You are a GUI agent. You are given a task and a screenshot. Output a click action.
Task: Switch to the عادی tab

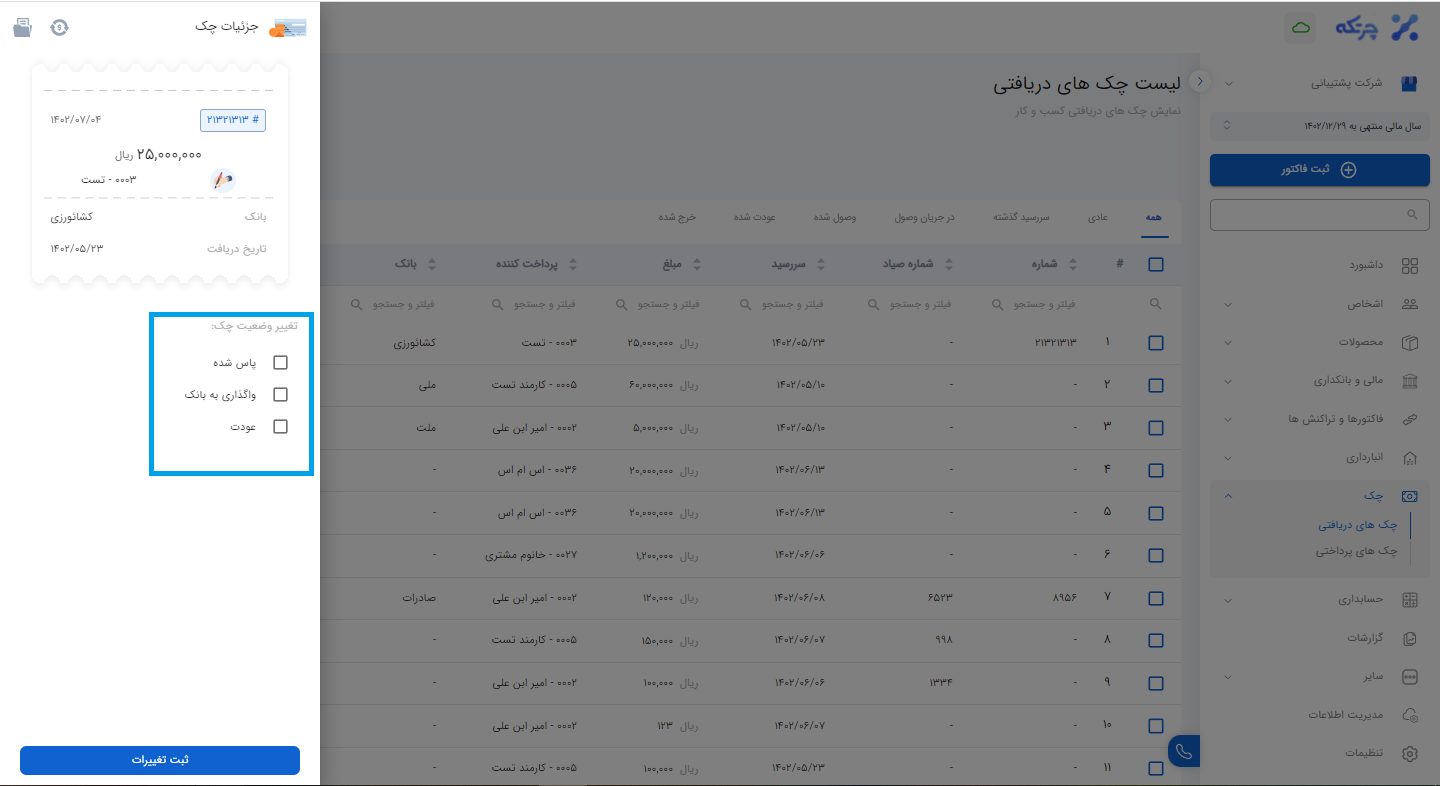1097,217
